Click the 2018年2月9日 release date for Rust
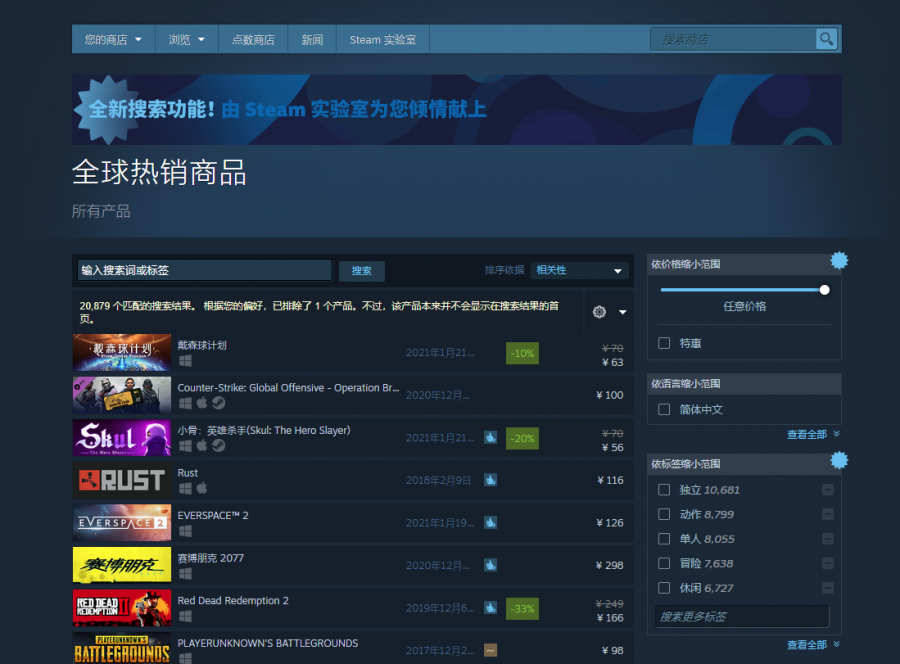This screenshot has width=900, height=664. click(x=438, y=480)
